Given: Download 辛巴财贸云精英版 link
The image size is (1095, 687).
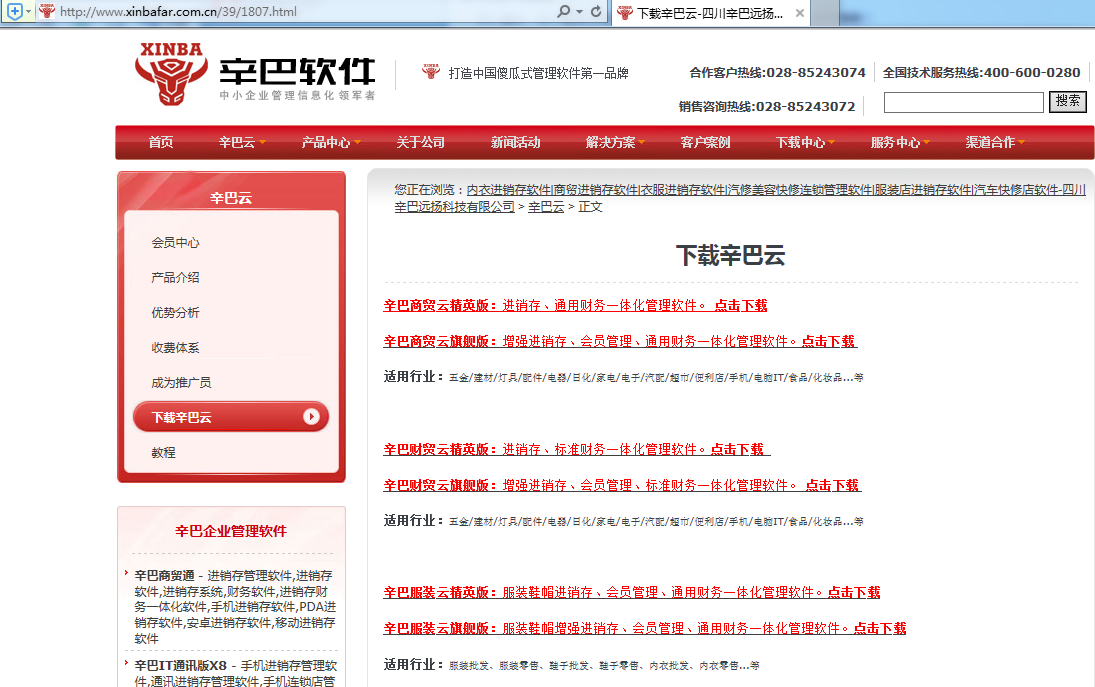Looking at the screenshot, I should pyautogui.click(x=577, y=450).
